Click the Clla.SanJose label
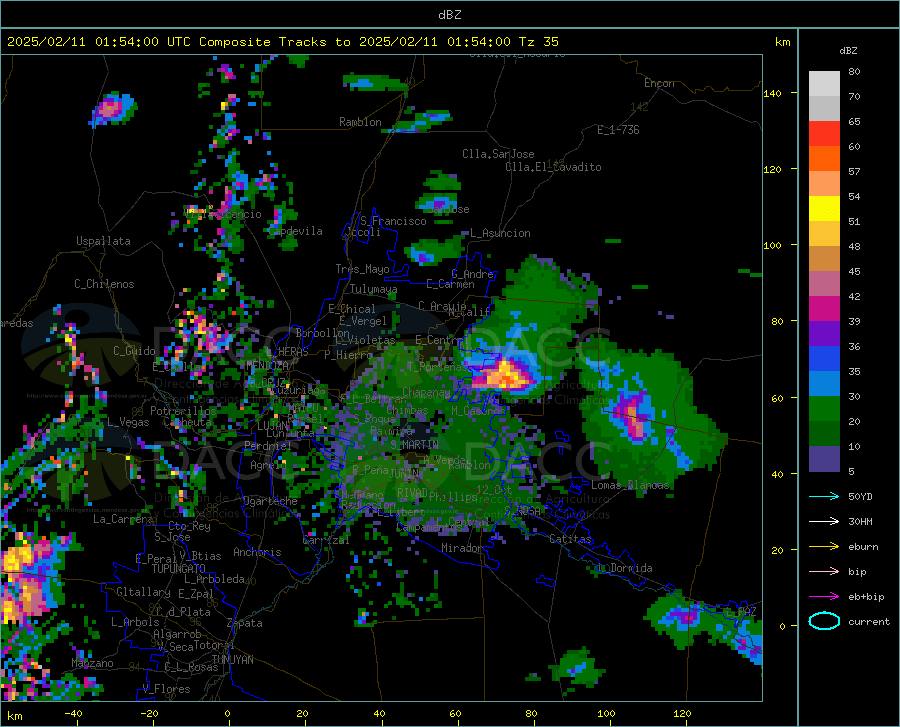This screenshot has height=727, width=900. (498, 154)
